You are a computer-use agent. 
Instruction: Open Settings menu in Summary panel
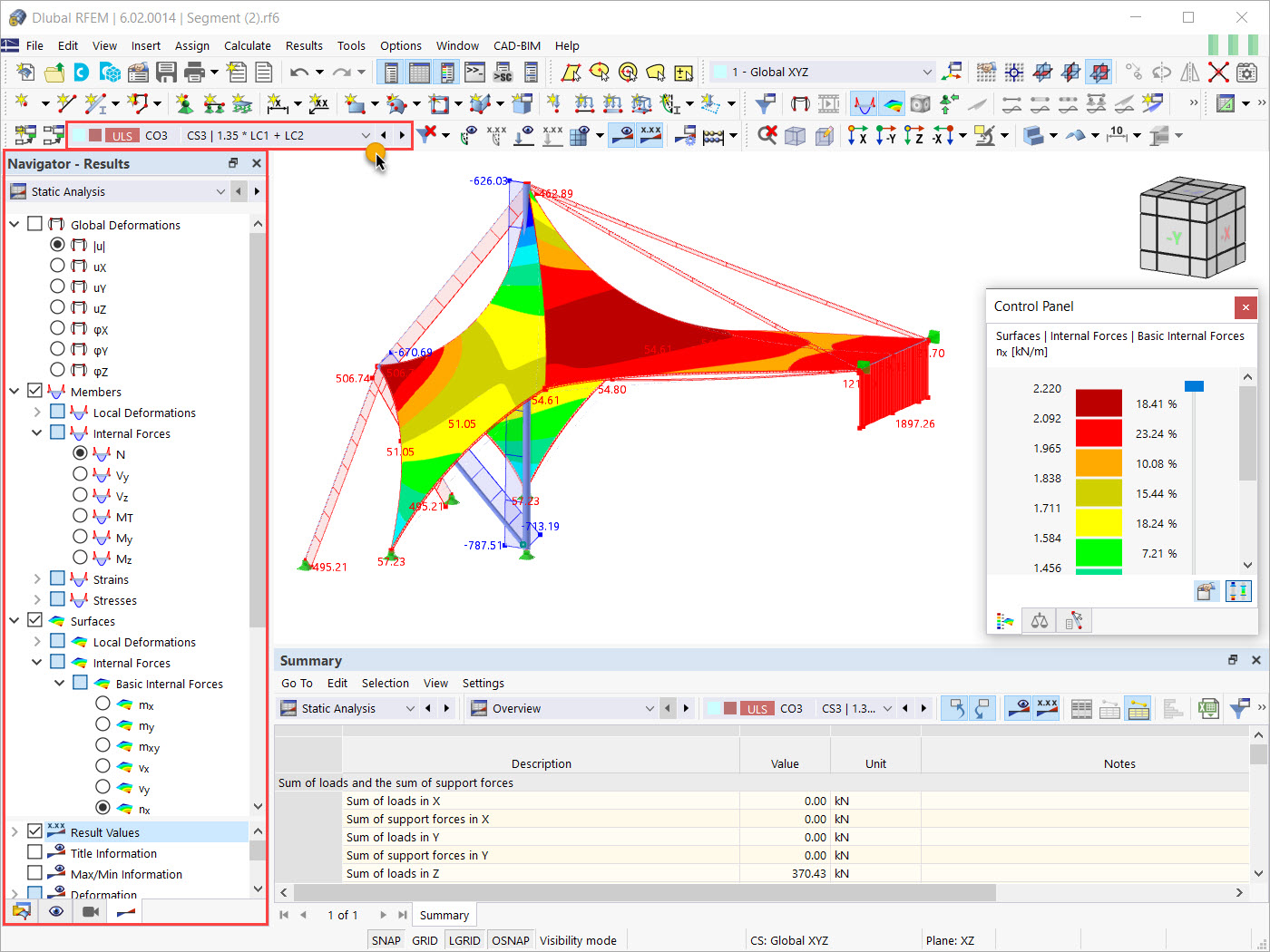click(484, 683)
